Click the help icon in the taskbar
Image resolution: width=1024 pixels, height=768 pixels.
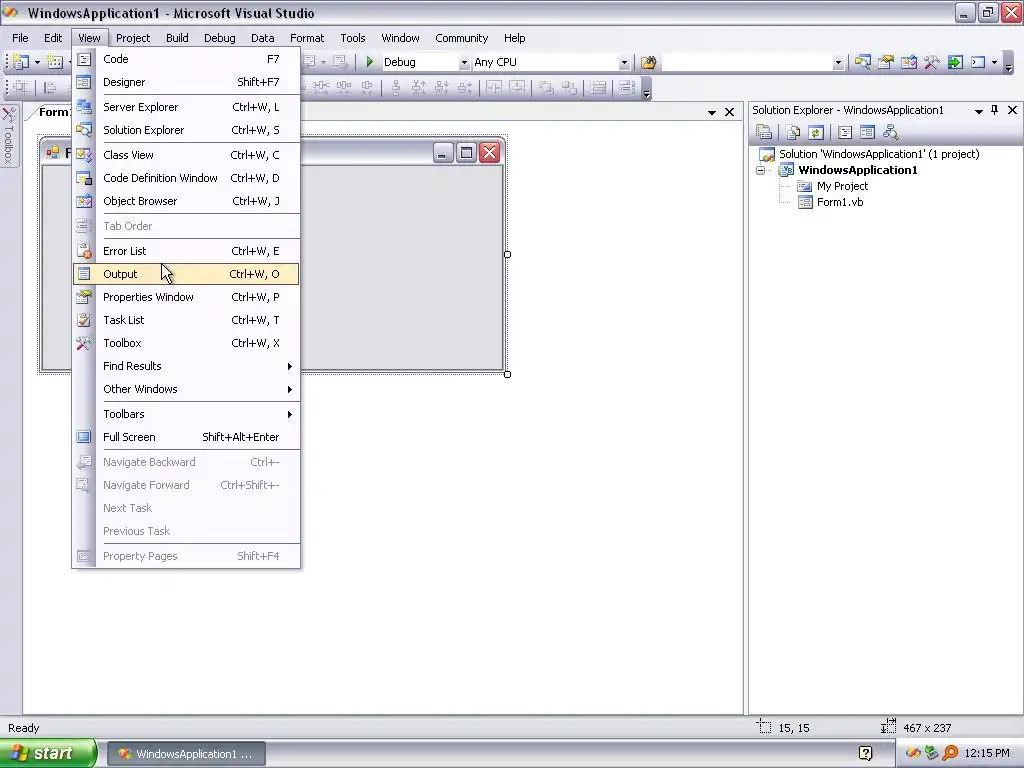[x=865, y=754]
